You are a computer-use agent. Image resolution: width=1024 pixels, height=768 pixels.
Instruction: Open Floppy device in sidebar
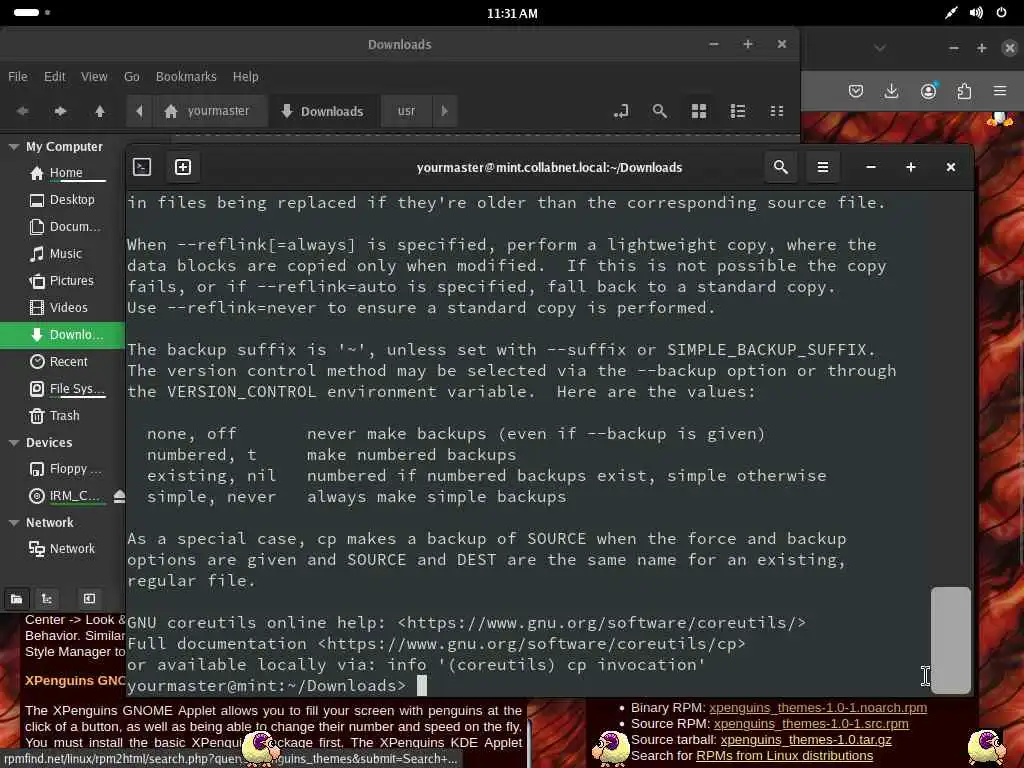pos(62,469)
